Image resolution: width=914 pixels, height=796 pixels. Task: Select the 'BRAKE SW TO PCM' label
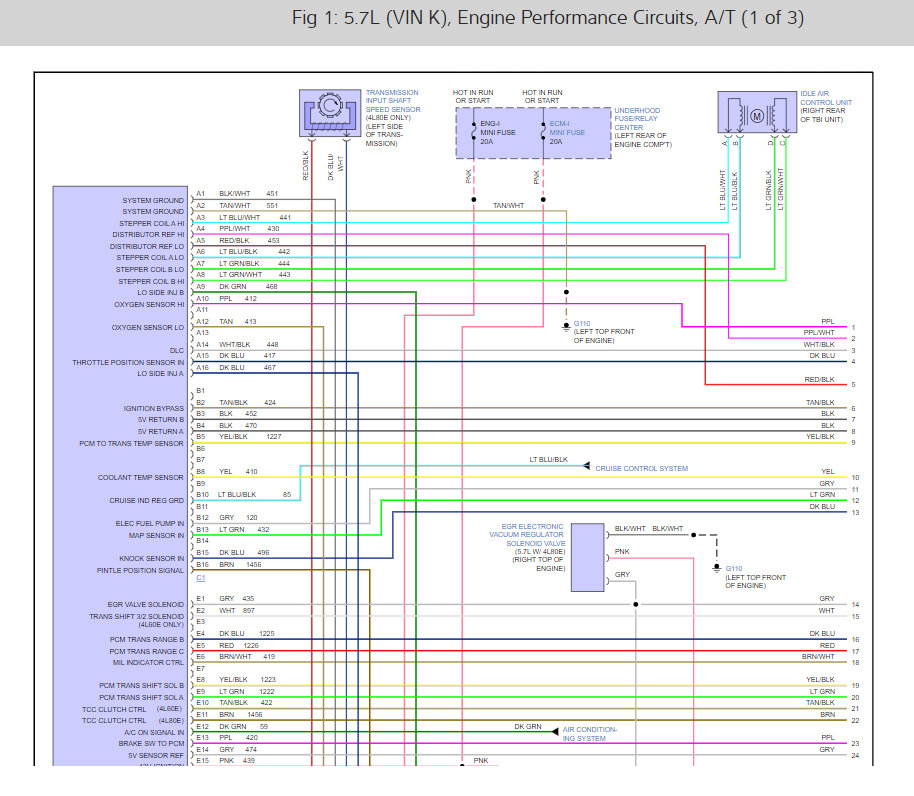pyautogui.click(x=152, y=744)
